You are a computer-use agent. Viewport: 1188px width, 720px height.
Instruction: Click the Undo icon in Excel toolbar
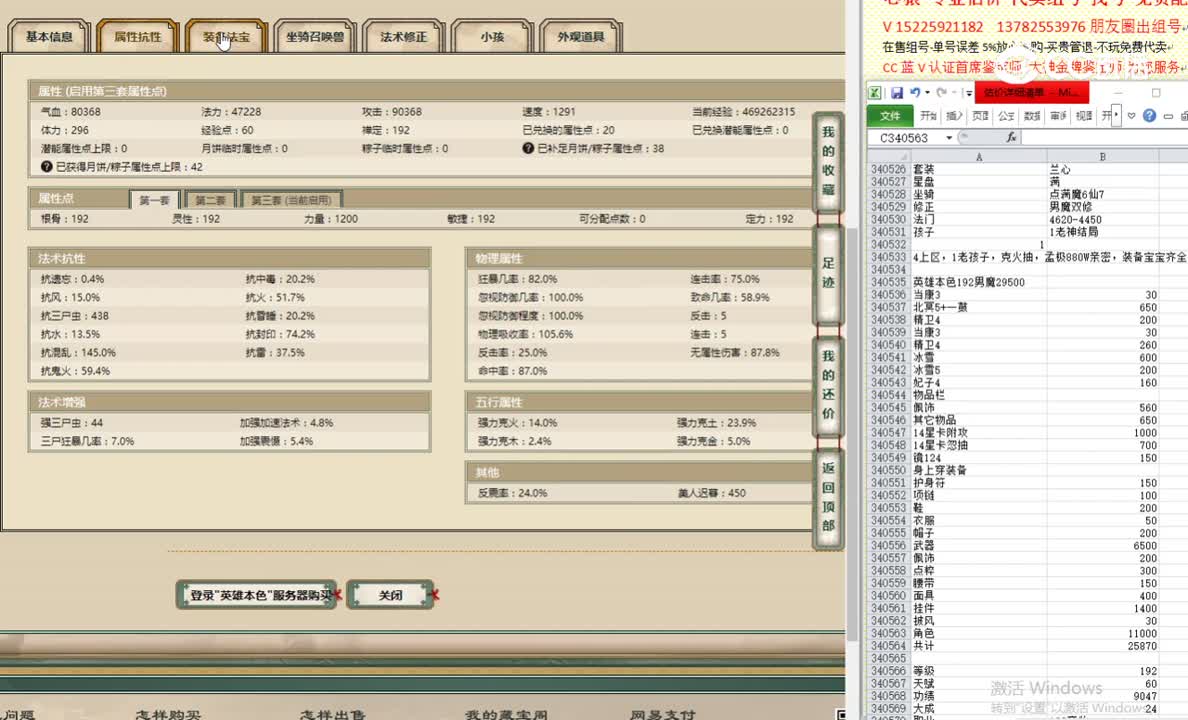click(915, 93)
